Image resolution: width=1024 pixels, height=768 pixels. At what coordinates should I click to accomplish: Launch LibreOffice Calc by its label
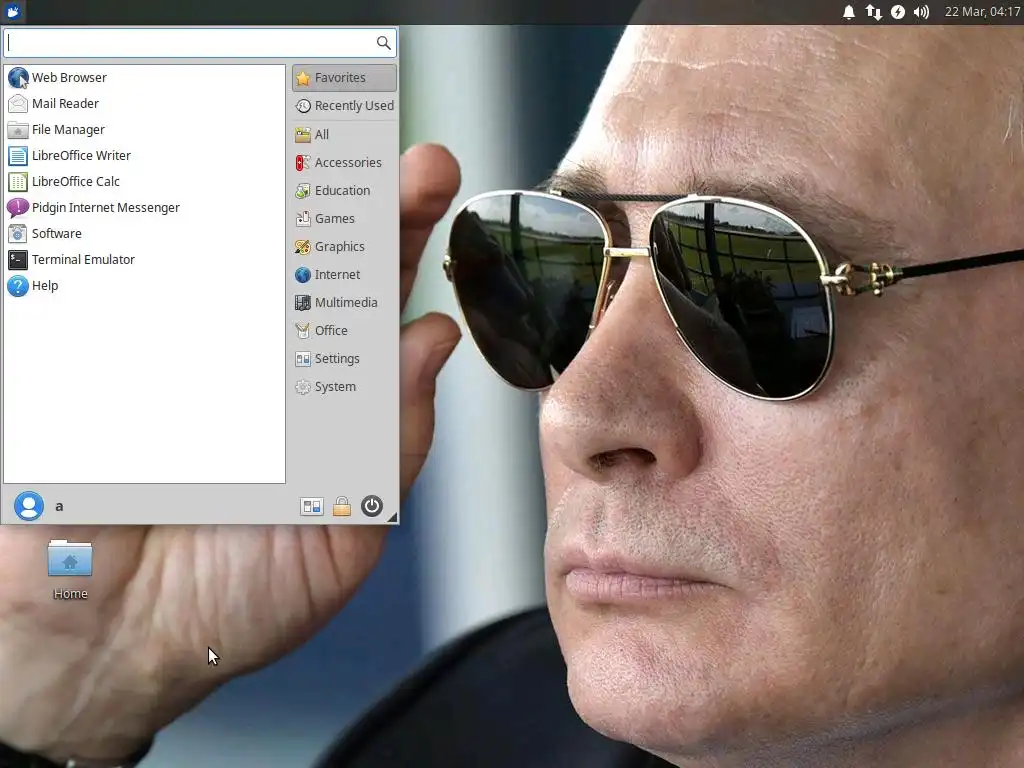tap(76, 182)
